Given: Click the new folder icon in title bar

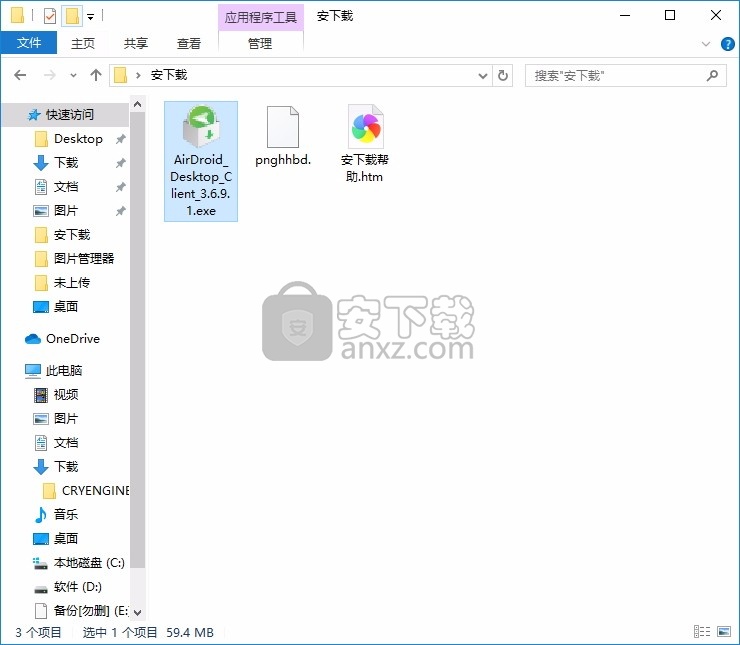Looking at the screenshot, I should point(71,16).
